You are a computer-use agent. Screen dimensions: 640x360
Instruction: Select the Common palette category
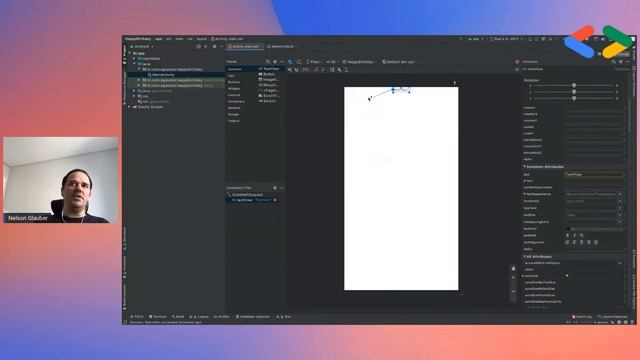[235, 69]
